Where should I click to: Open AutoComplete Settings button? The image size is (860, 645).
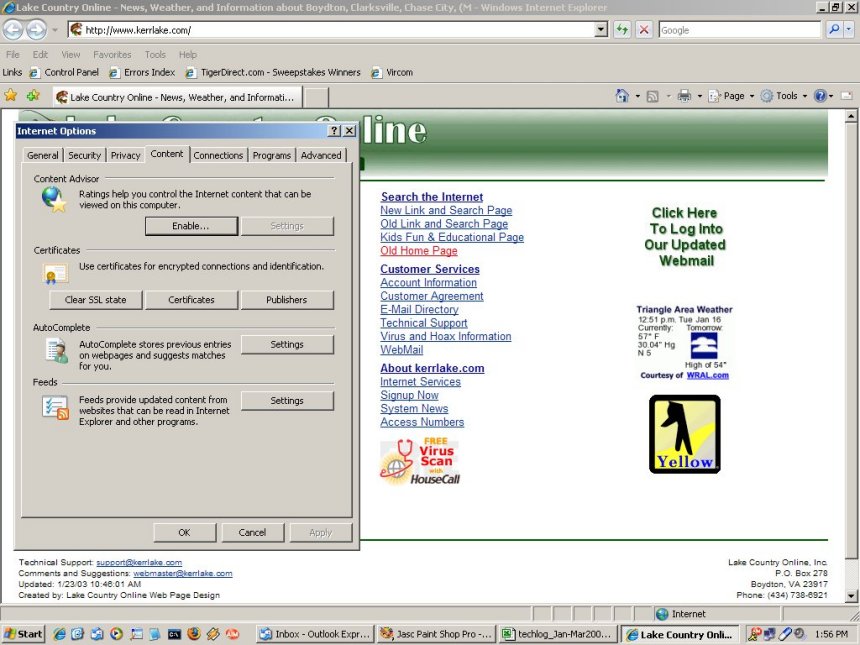click(x=287, y=344)
